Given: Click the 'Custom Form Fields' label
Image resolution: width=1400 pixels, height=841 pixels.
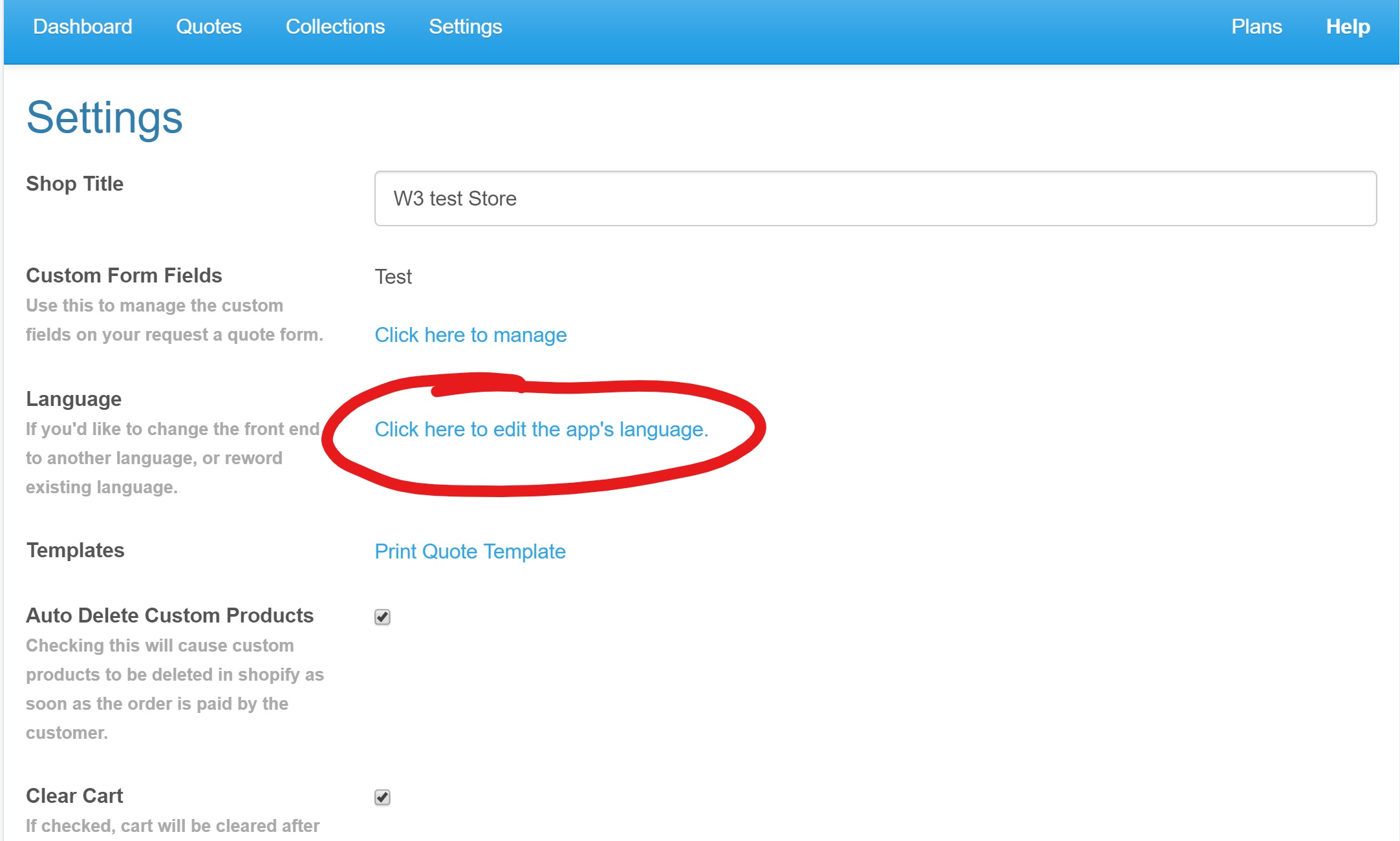Looking at the screenshot, I should click(124, 275).
